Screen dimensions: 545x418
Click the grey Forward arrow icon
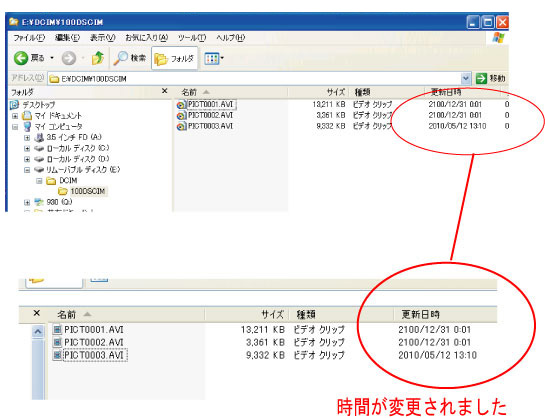pyautogui.click(x=68, y=58)
